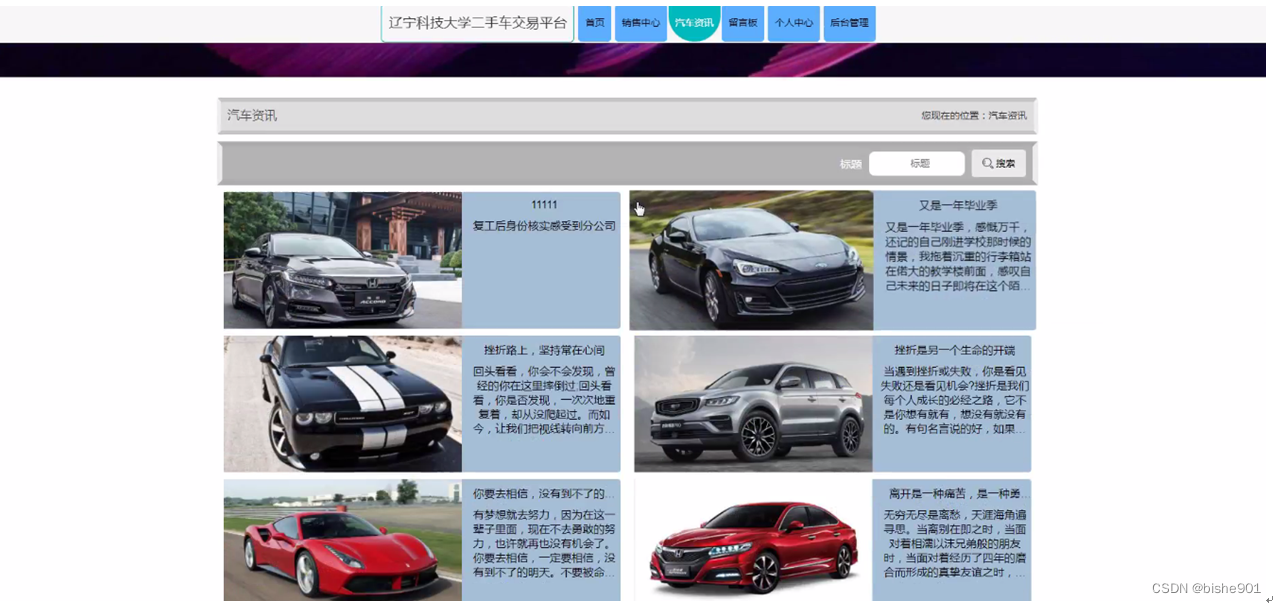Open article 你要去相信，没有到不了的...
Image resolution: width=1276 pixels, height=603 pixels.
click(544, 494)
